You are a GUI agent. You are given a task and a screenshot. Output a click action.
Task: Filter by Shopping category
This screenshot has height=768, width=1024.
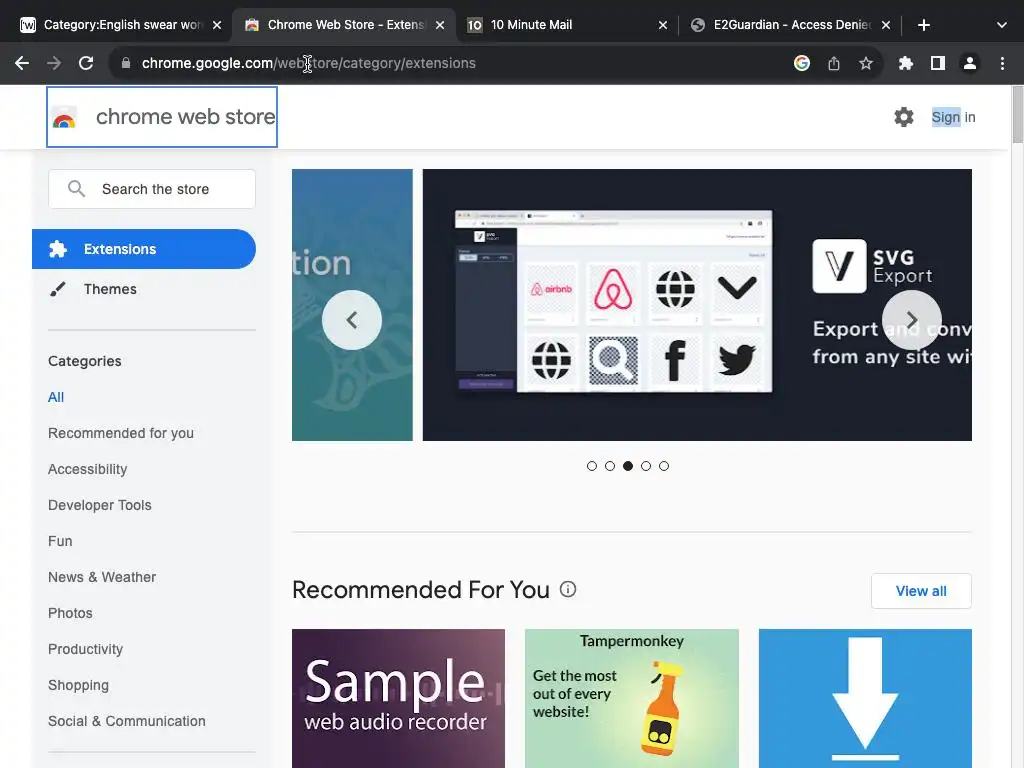(78, 684)
